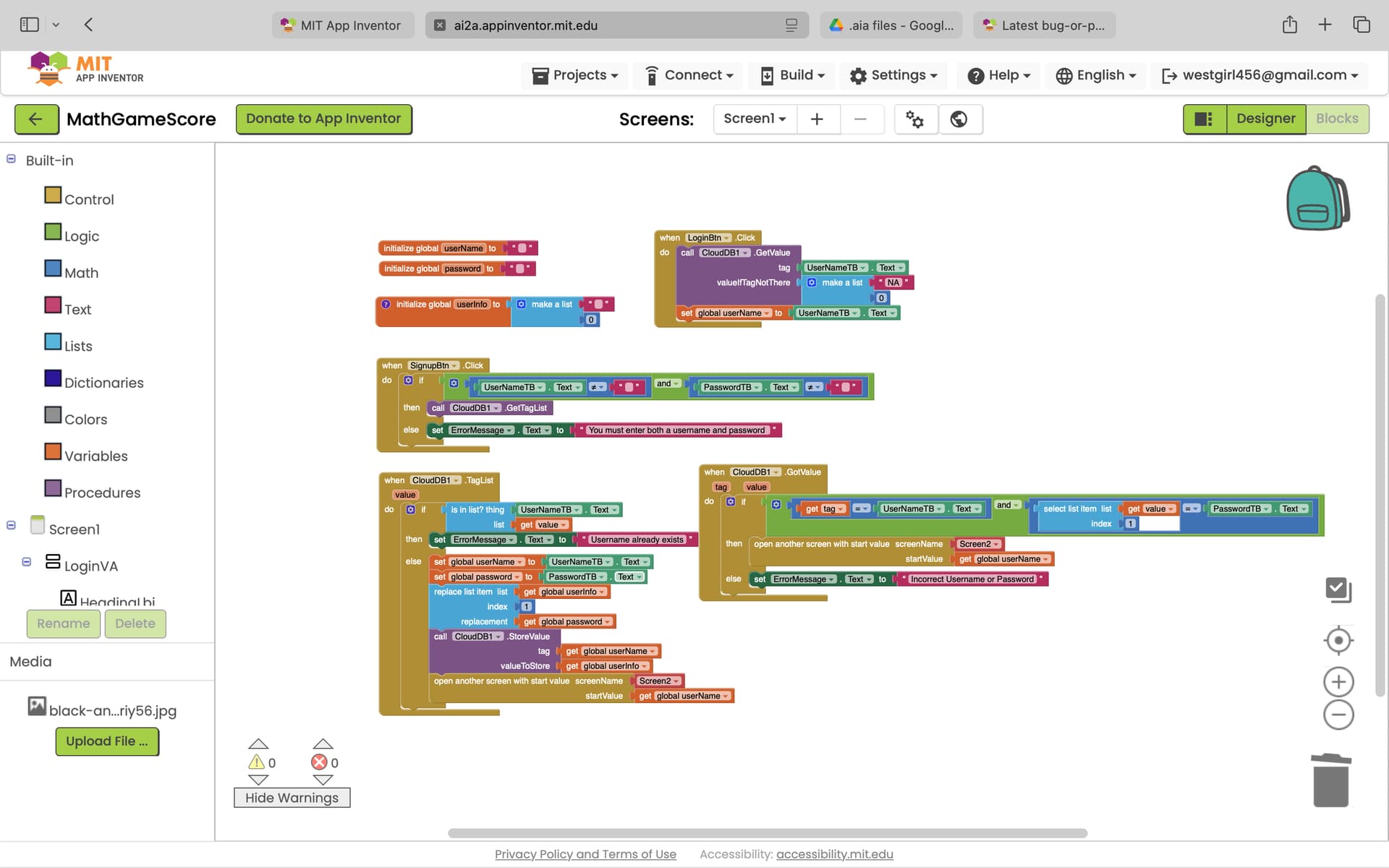Image resolution: width=1389 pixels, height=868 pixels.
Task: Click the workspace trash can
Action: coord(1330,780)
